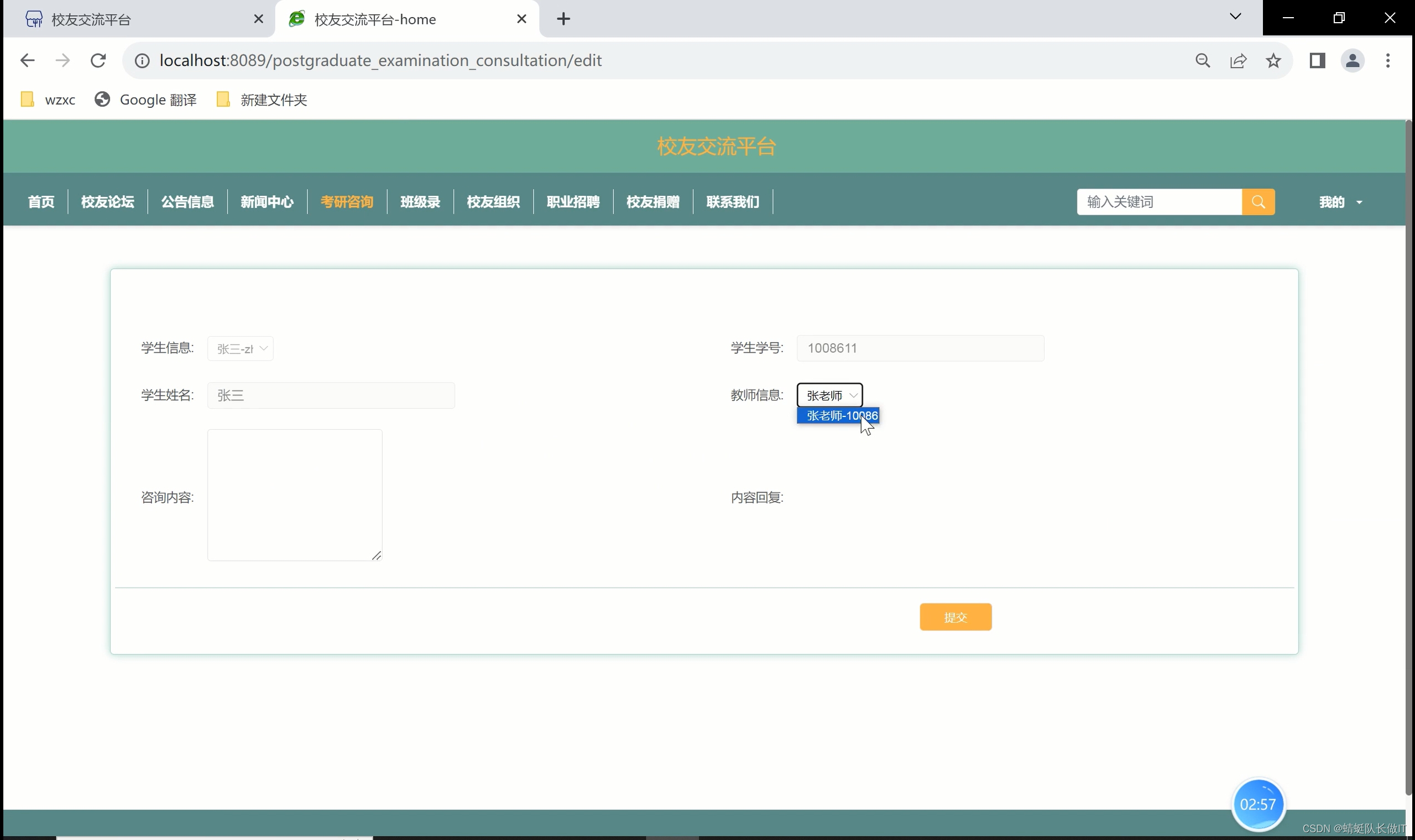Viewport: 1415px width, 840px height.
Task: Click the browser reload icon
Action: pyautogui.click(x=98, y=61)
